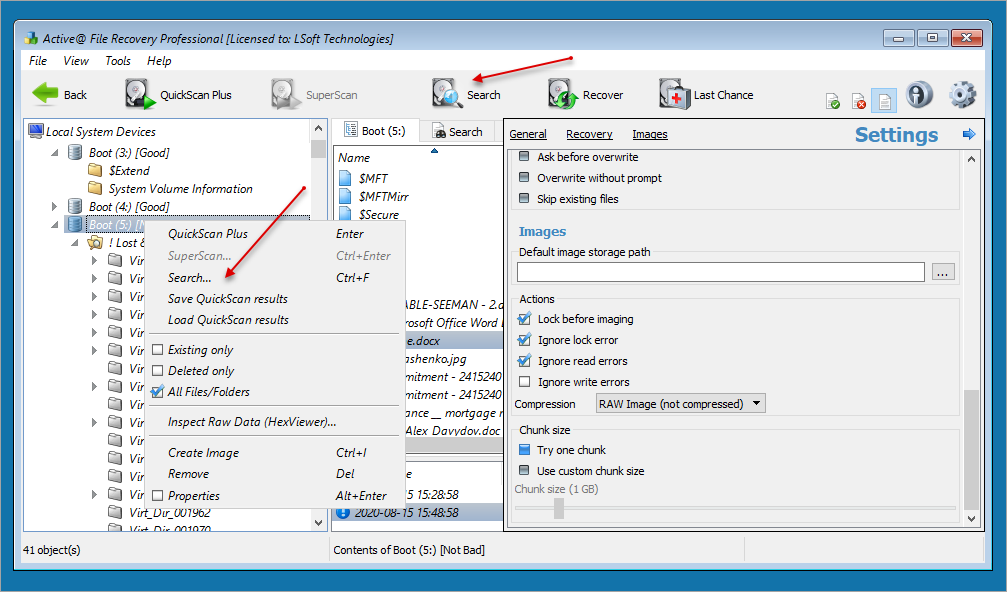Open the File menu
This screenshot has width=1007, height=592.
point(38,60)
